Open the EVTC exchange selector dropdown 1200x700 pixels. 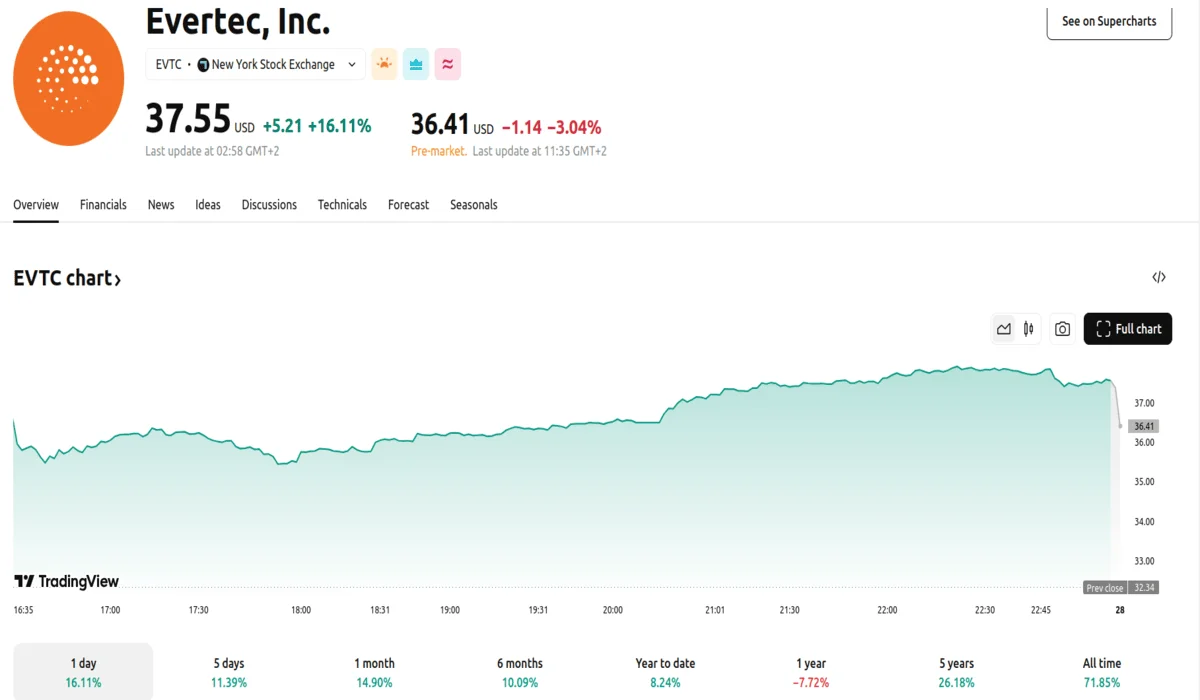click(x=255, y=64)
